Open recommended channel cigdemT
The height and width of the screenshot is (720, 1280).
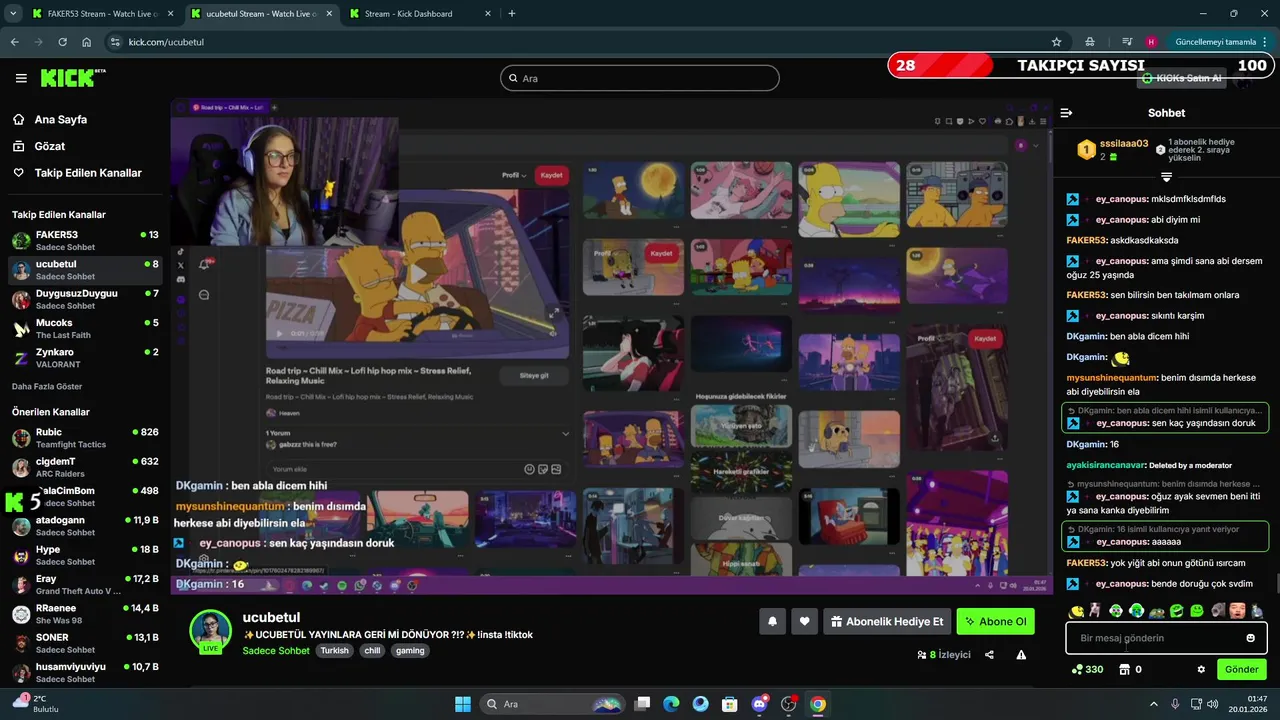click(x=85, y=467)
